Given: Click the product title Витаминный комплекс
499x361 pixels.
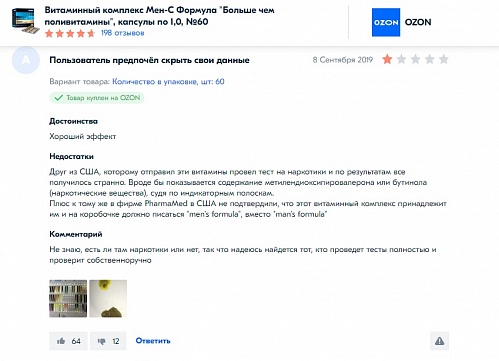Looking at the screenshot, I should (160, 16).
